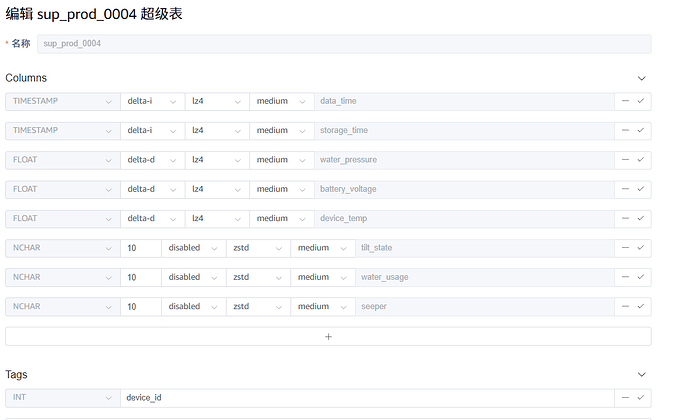
Task: Remove the water_usage column with minus icon
Action: [x=625, y=277]
